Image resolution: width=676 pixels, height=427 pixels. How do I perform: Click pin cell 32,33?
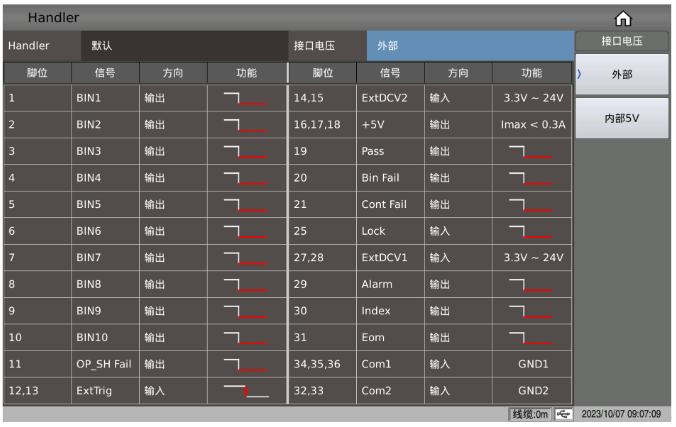[322, 391]
